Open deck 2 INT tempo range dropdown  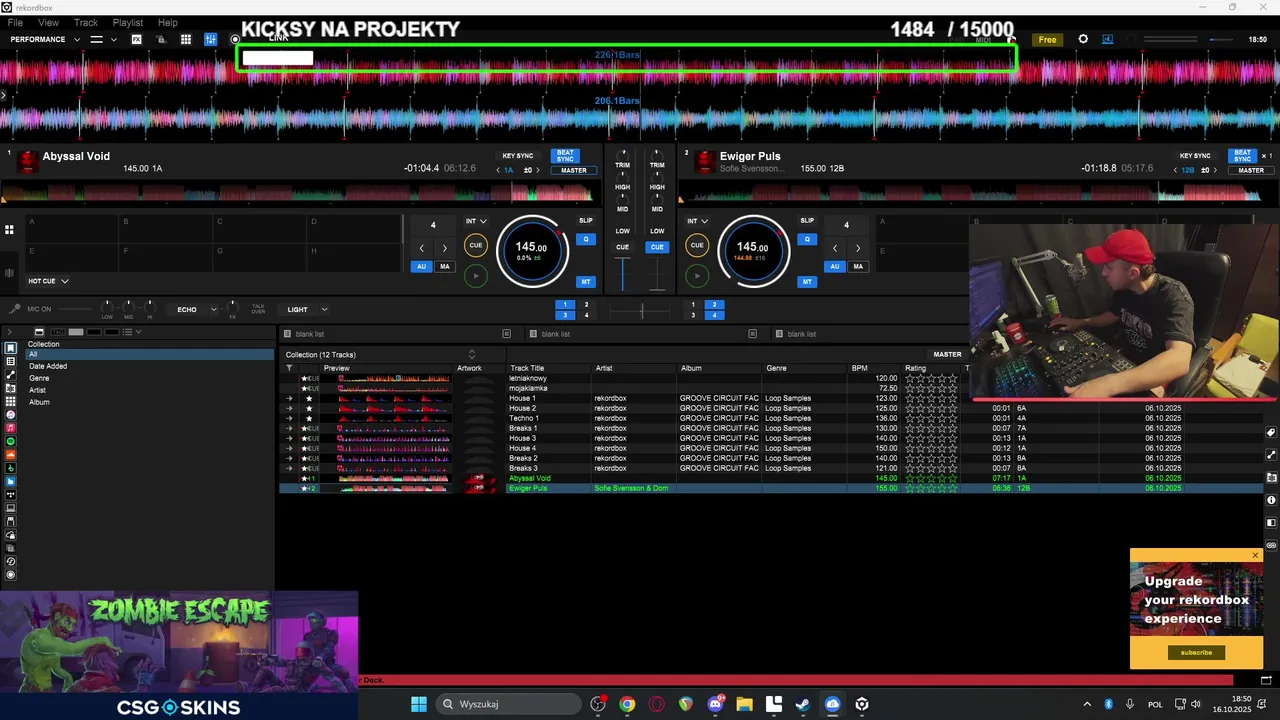coord(698,221)
